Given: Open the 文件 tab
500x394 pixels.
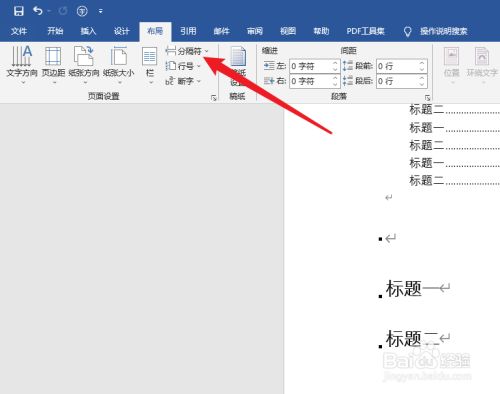Looking at the screenshot, I should [x=19, y=31].
